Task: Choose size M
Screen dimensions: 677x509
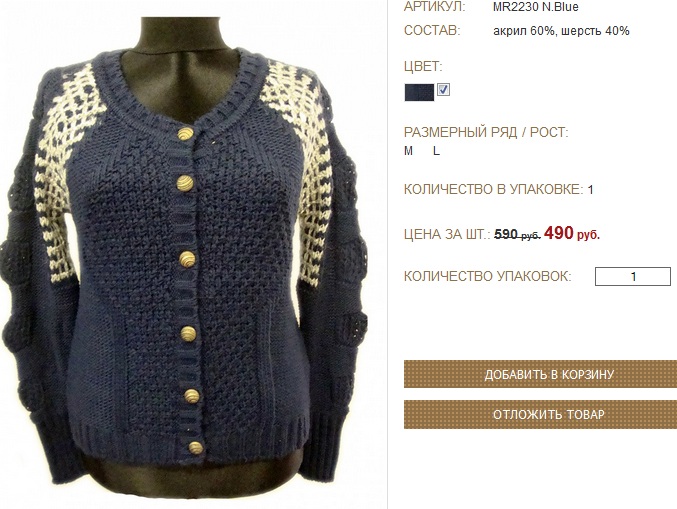Action: [408, 151]
